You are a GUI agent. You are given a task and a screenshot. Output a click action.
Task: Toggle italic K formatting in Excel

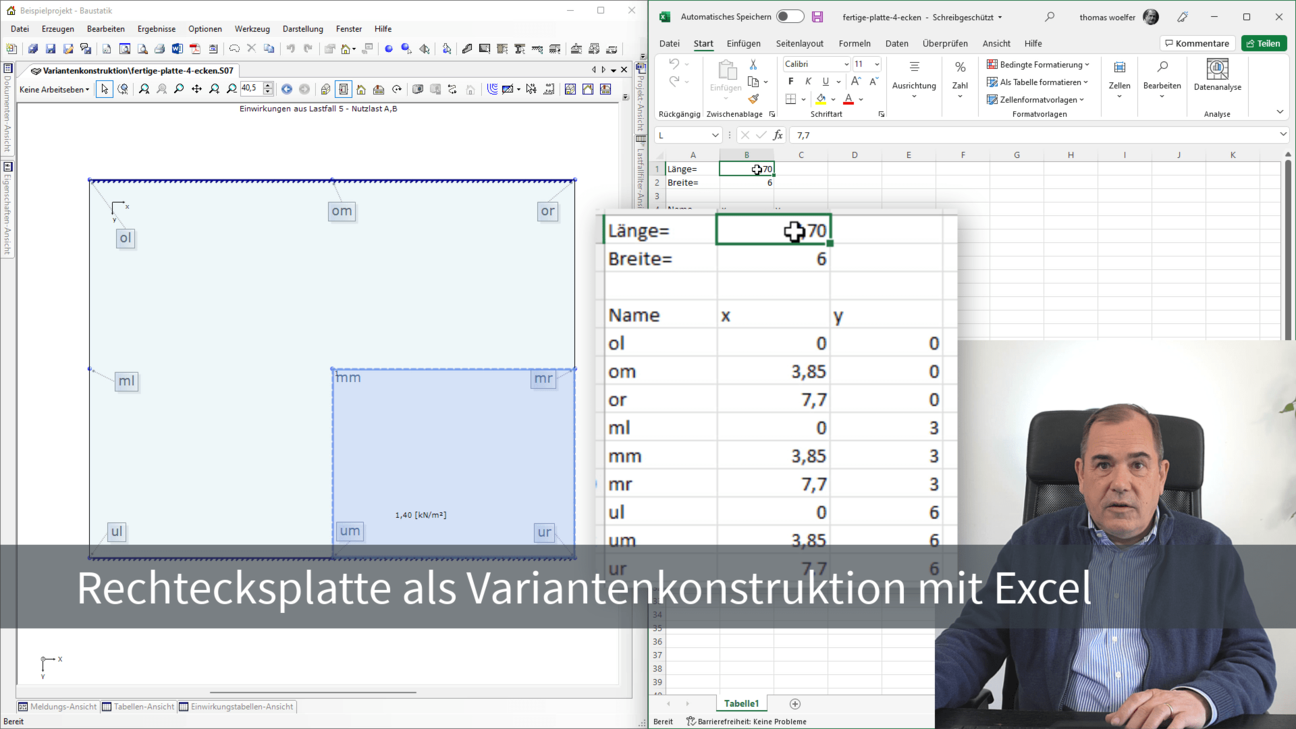point(808,82)
